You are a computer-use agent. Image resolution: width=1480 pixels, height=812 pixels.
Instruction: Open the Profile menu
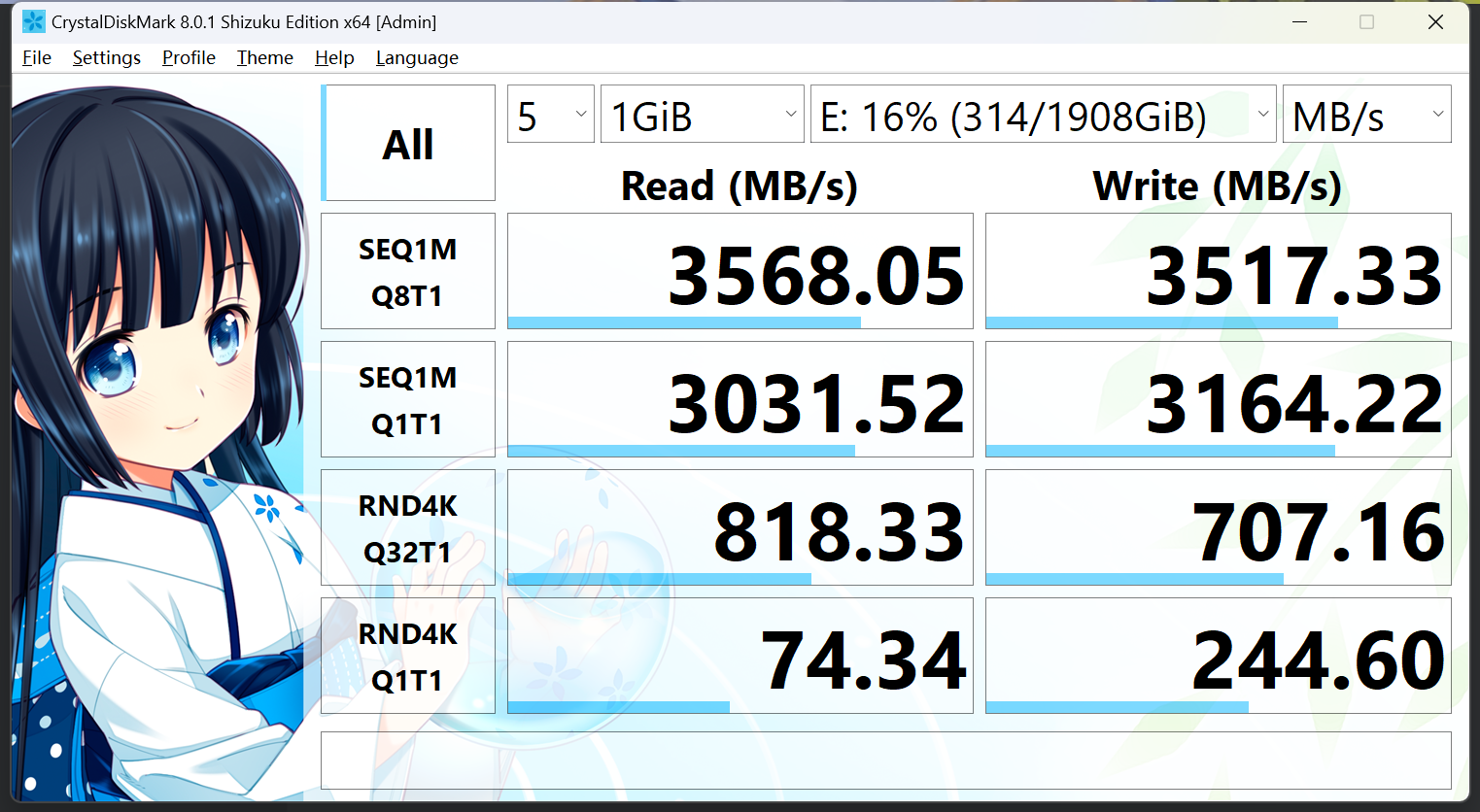189,58
